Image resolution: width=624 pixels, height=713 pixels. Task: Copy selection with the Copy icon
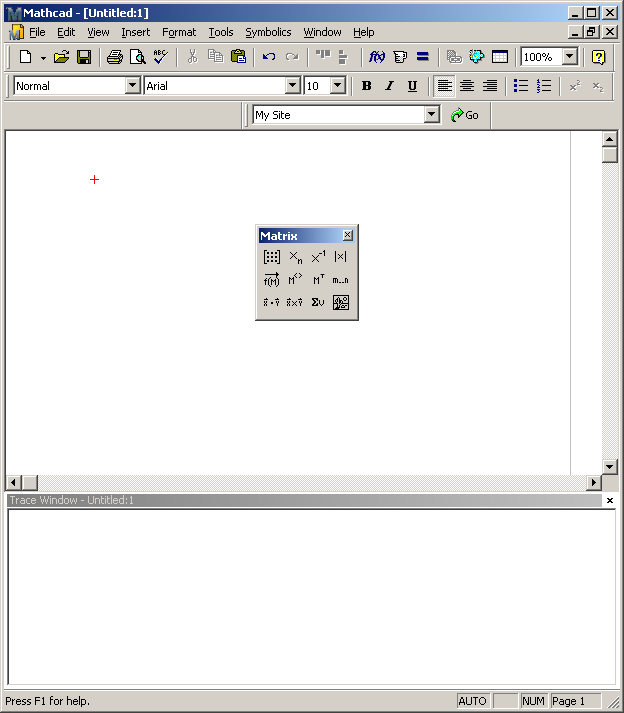(x=216, y=57)
